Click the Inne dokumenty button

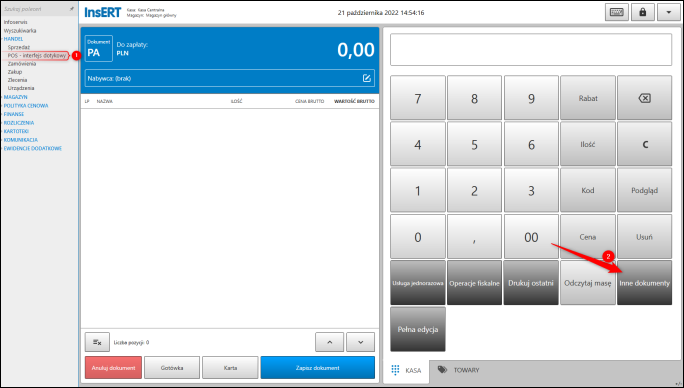coord(644,283)
